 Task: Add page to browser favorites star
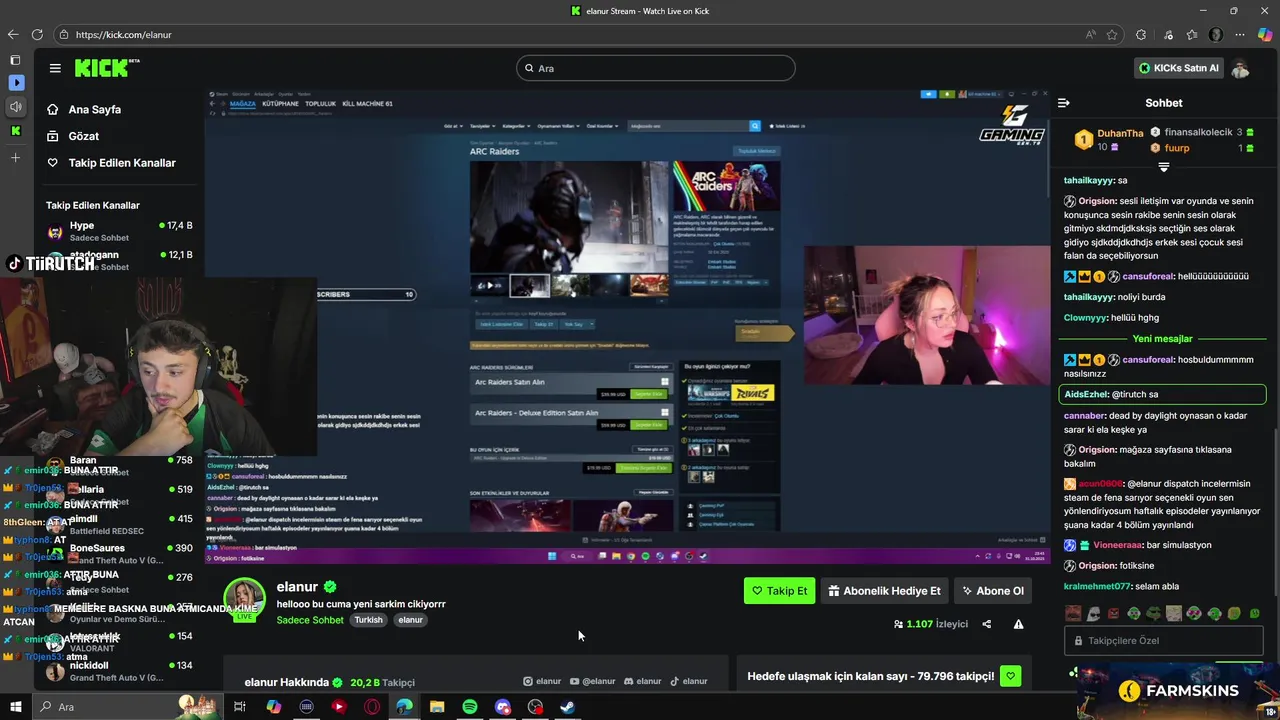click(1112, 34)
